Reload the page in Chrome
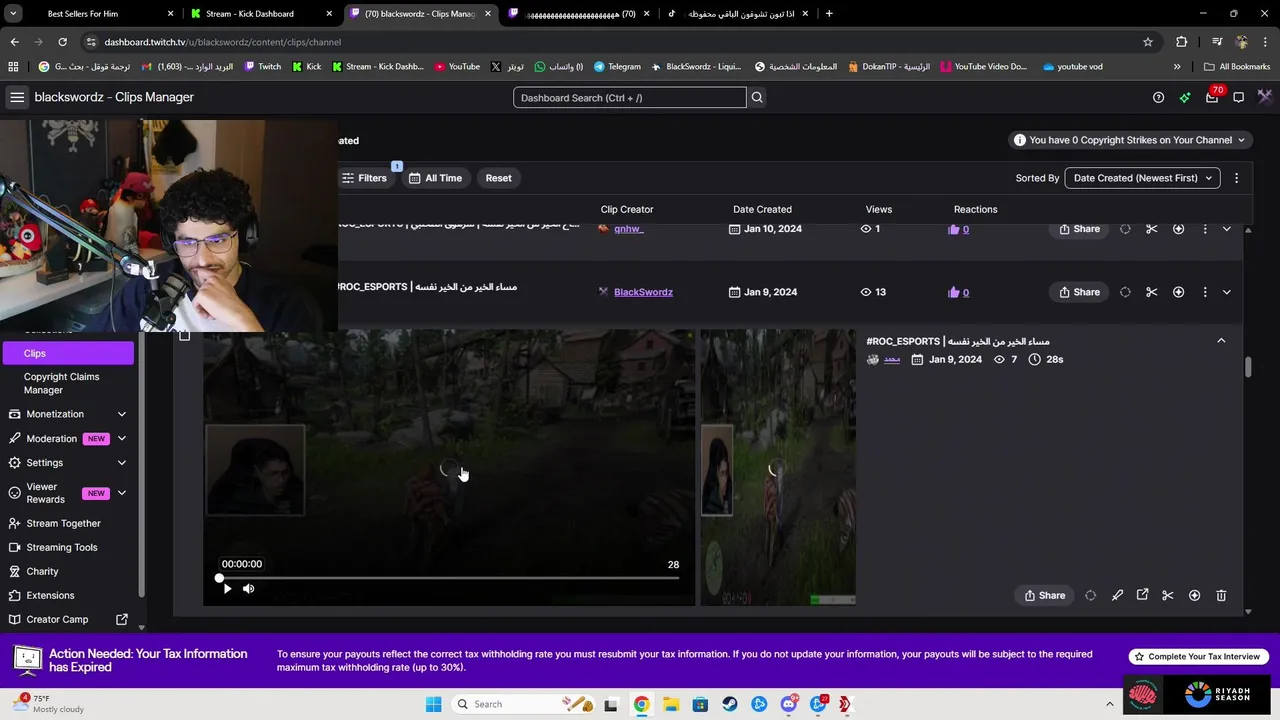1280x720 pixels. [62, 42]
